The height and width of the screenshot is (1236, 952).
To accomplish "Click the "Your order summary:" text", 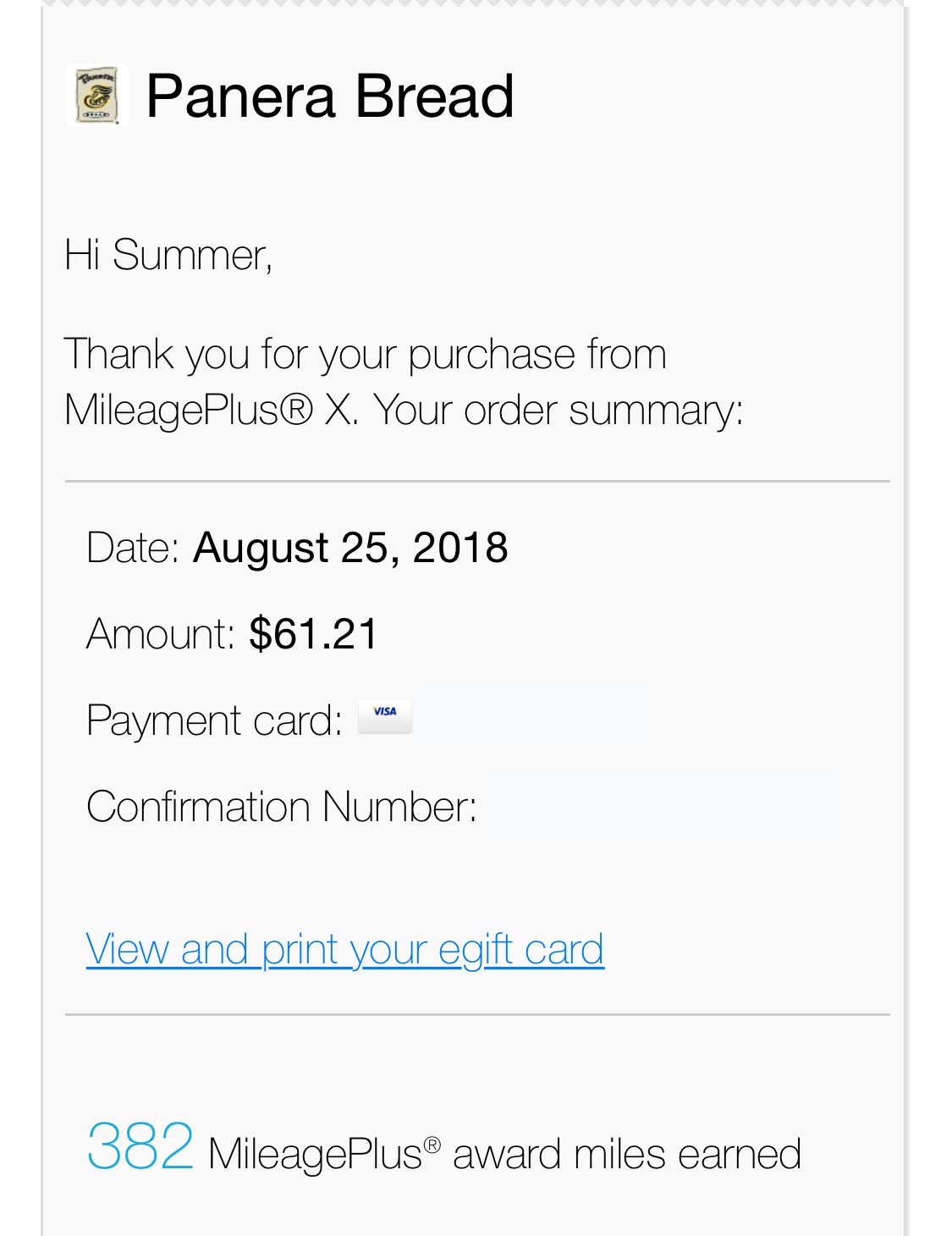I will pos(559,411).
